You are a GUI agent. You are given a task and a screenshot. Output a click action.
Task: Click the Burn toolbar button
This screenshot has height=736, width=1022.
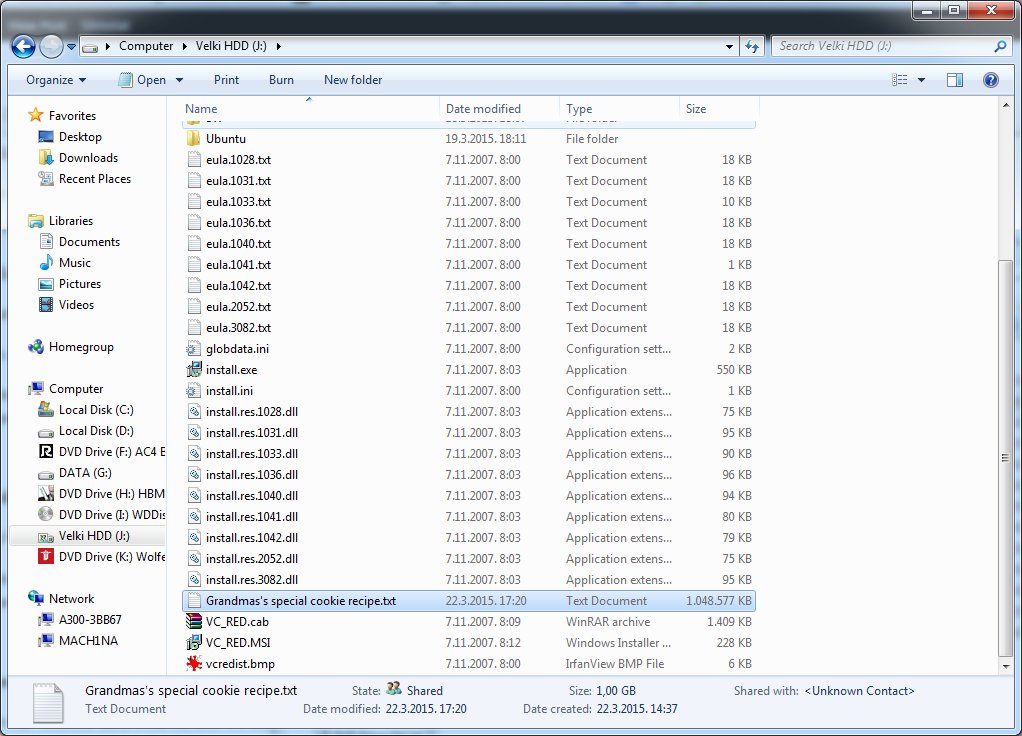click(281, 80)
